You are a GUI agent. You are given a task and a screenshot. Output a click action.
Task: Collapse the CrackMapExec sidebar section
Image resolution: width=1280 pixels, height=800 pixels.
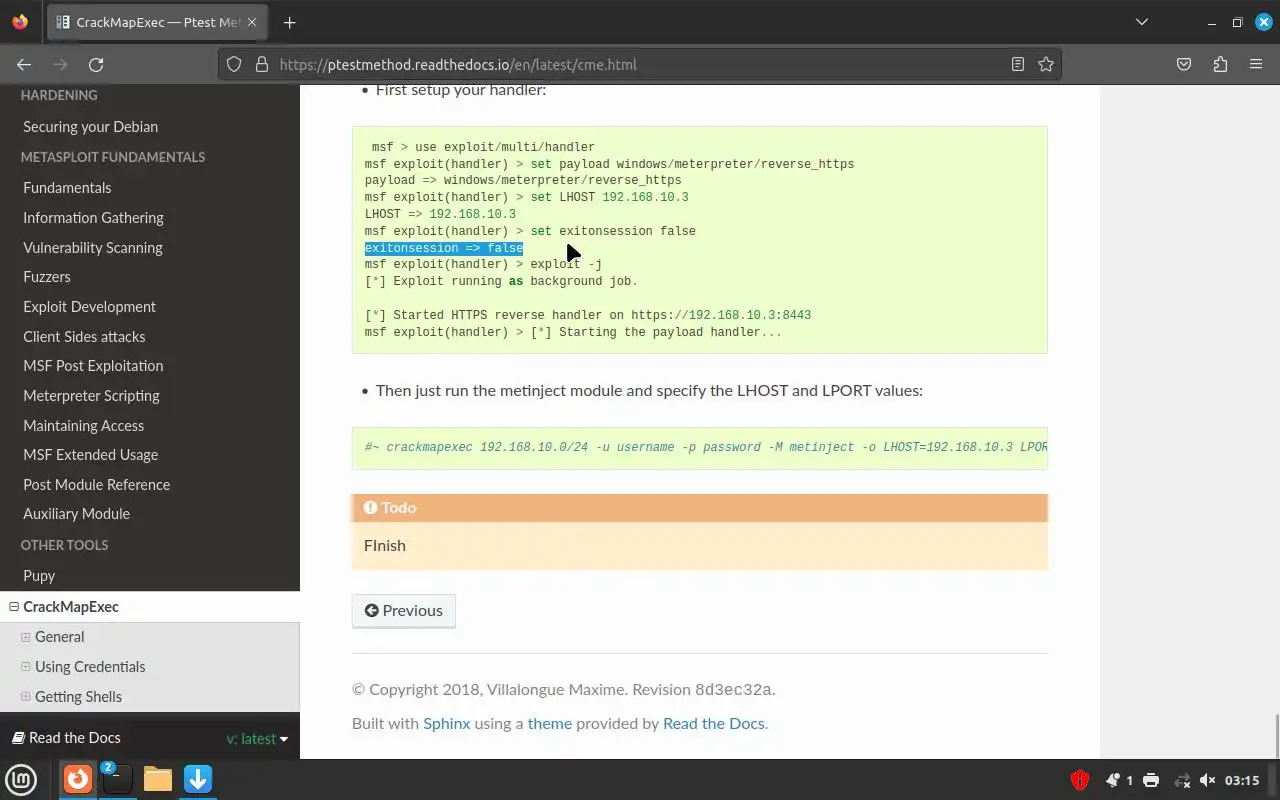coord(14,607)
